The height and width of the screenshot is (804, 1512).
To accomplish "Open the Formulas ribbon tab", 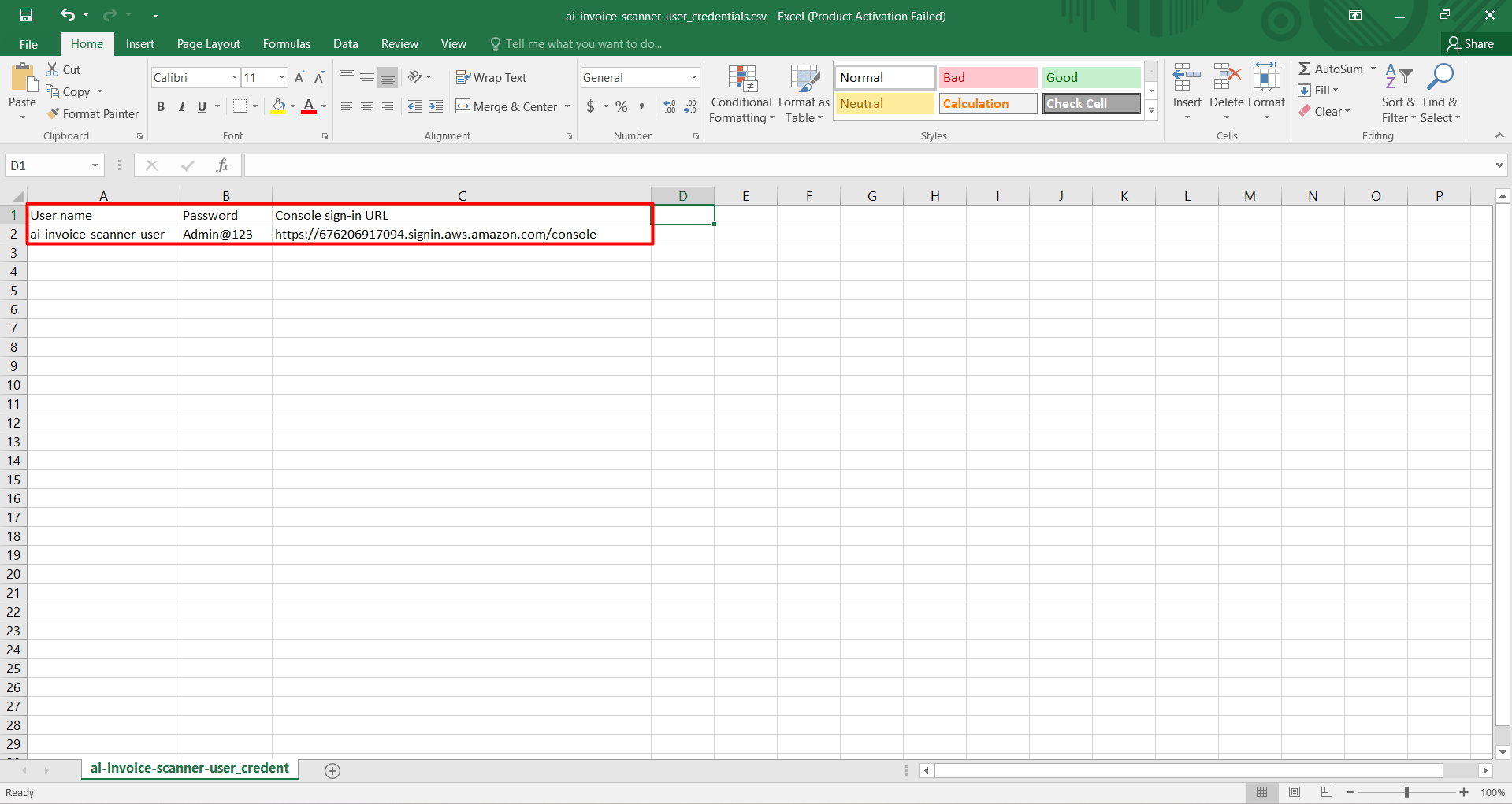I will 286,44.
